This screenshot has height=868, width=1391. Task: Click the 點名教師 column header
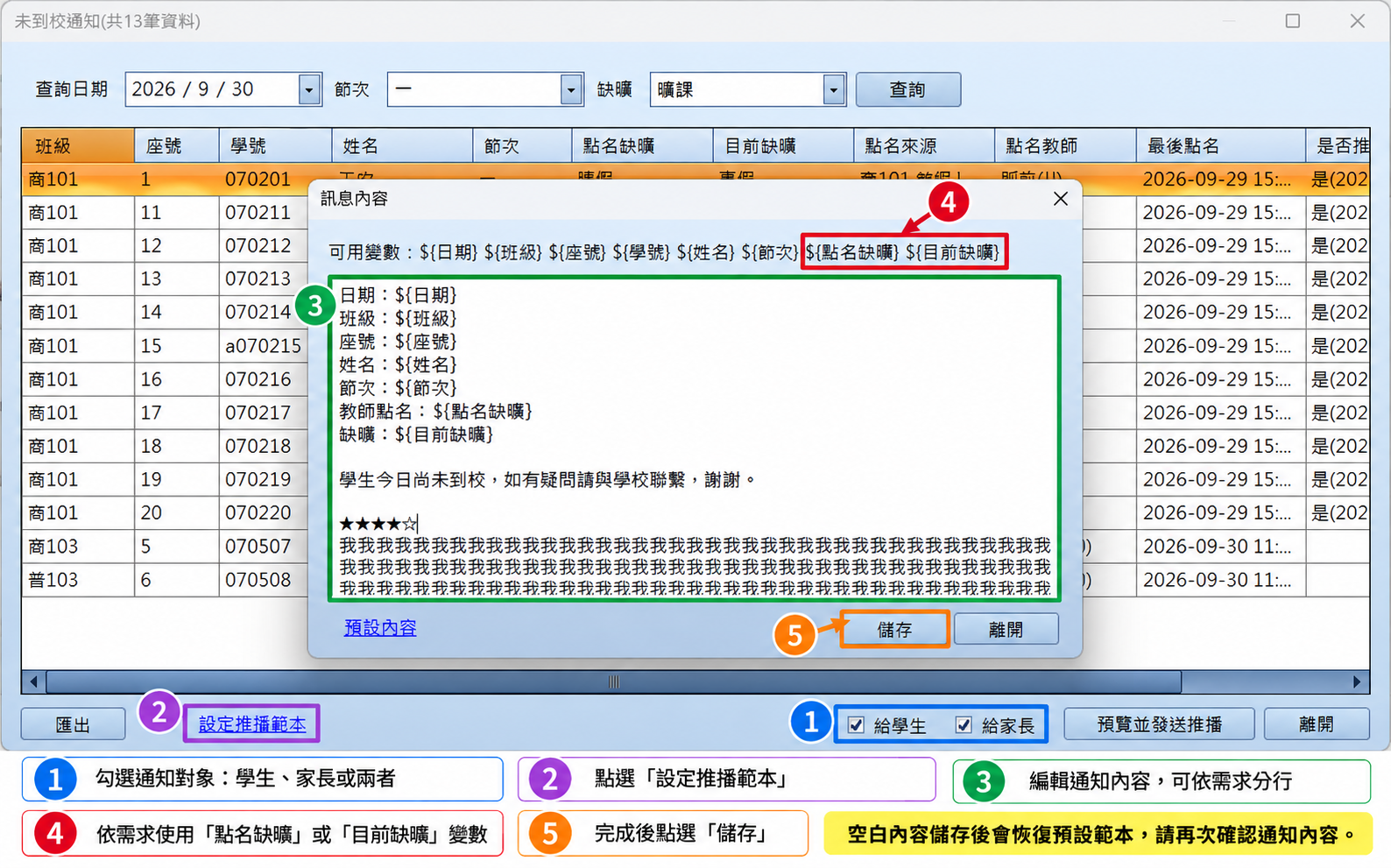click(1065, 145)
